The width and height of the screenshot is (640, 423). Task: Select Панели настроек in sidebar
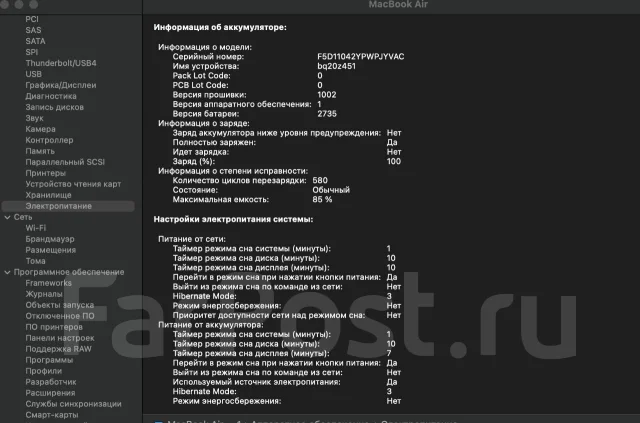60,338
